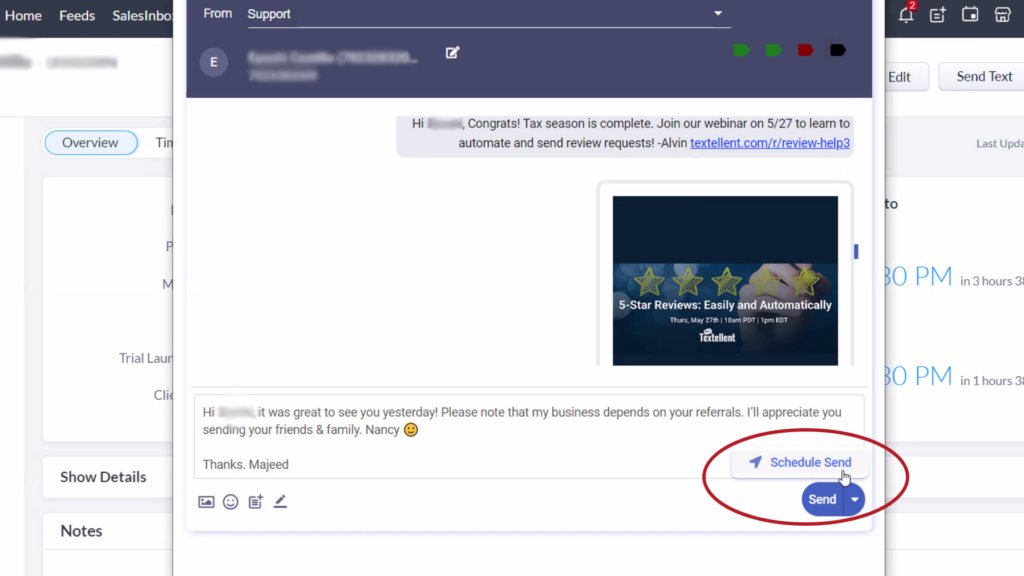The height and width of the screenshot is (576, 1024).
Task: Click the signature pen icon in composer
Action: click(280, 501)
